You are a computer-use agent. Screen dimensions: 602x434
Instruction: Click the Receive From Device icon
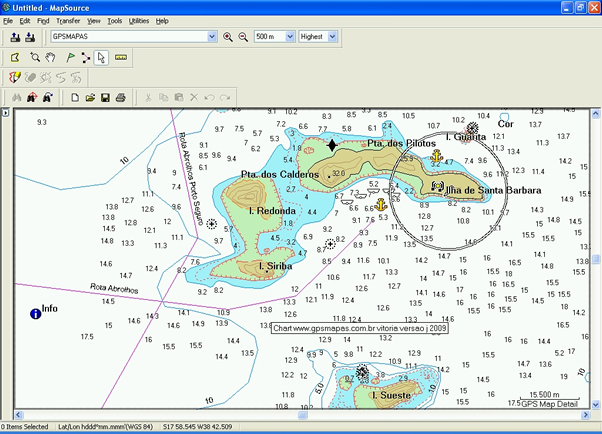[30, 37]
